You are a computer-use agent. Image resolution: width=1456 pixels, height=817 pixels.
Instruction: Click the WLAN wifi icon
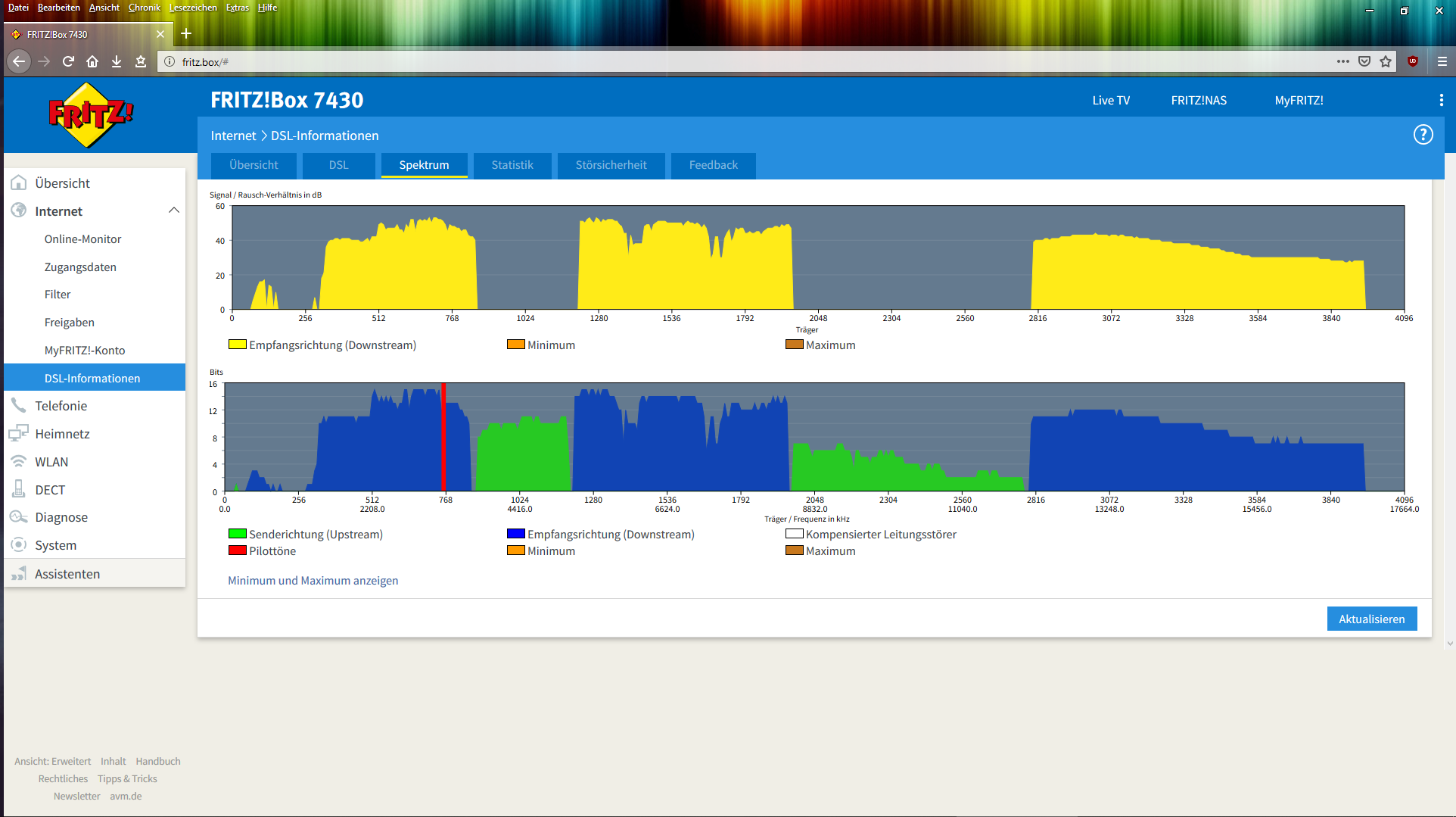click(19, 461)
